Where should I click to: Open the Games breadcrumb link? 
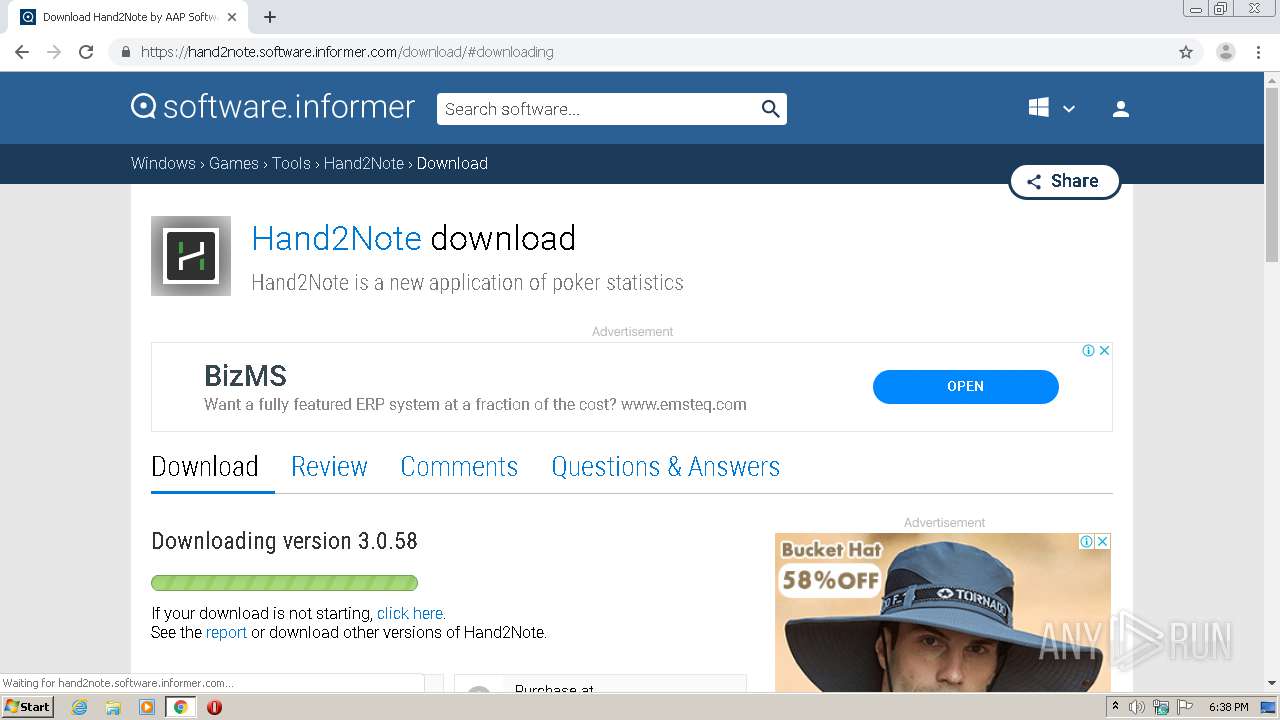tap(234, 163)
